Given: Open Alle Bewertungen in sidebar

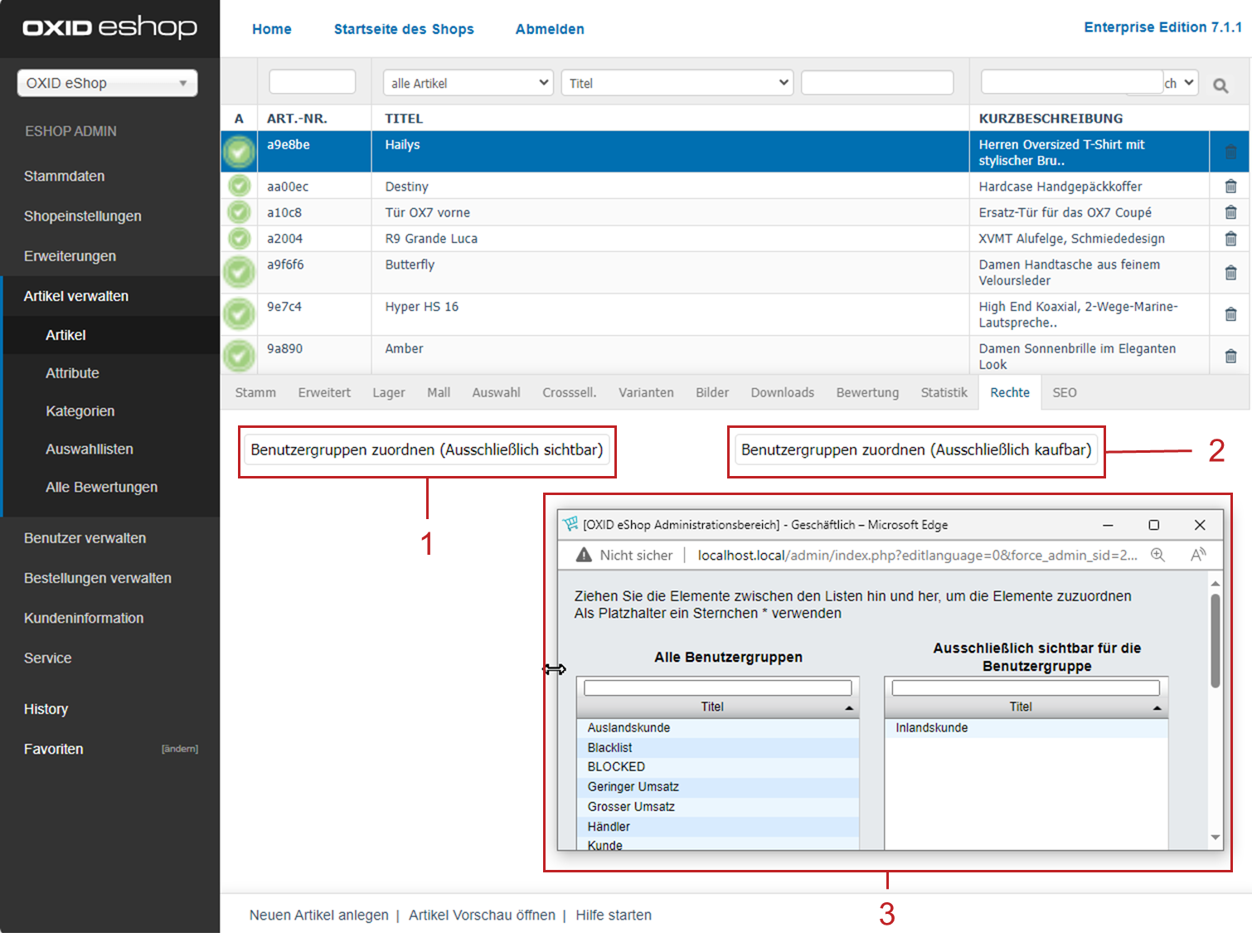Looking at the screenshot, I should coord(102,488).
